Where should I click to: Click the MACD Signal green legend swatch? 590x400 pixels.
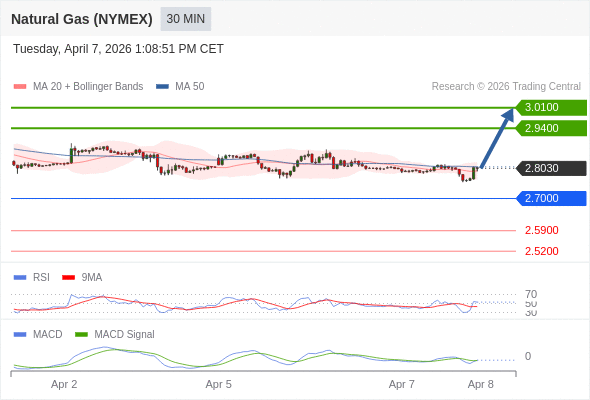pos(81,335)
